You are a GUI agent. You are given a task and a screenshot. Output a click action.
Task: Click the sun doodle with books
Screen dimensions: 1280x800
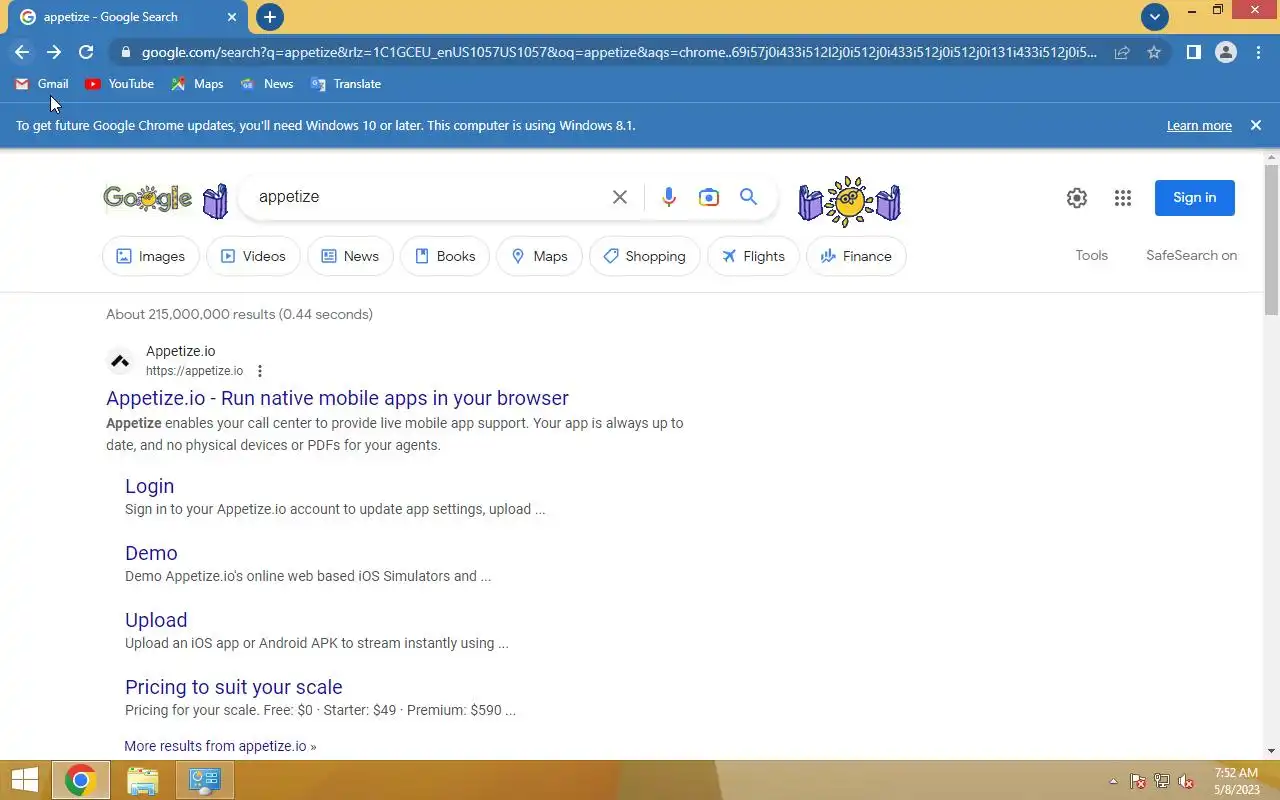click(849, 201)
